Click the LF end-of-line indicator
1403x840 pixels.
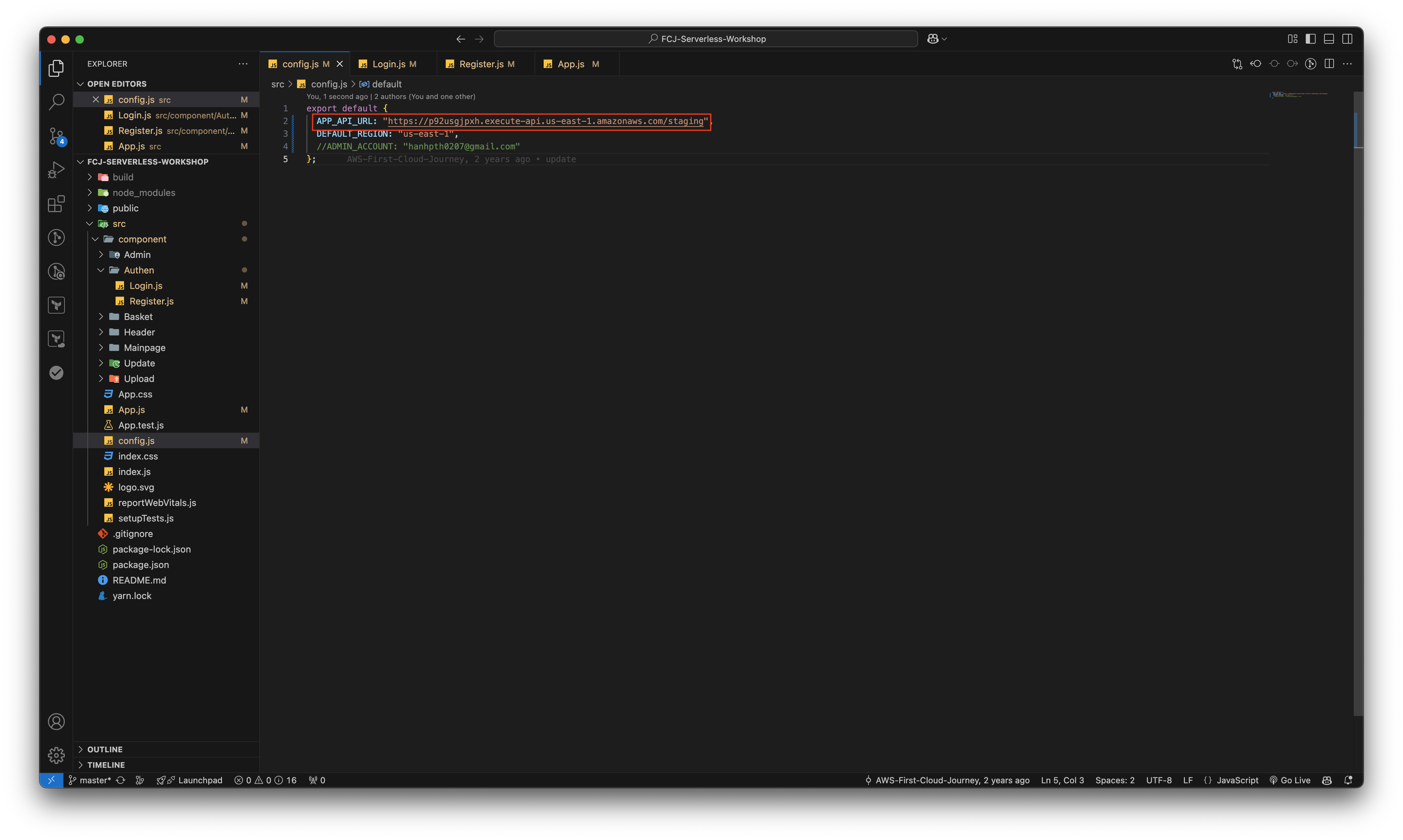(1187, 780)
